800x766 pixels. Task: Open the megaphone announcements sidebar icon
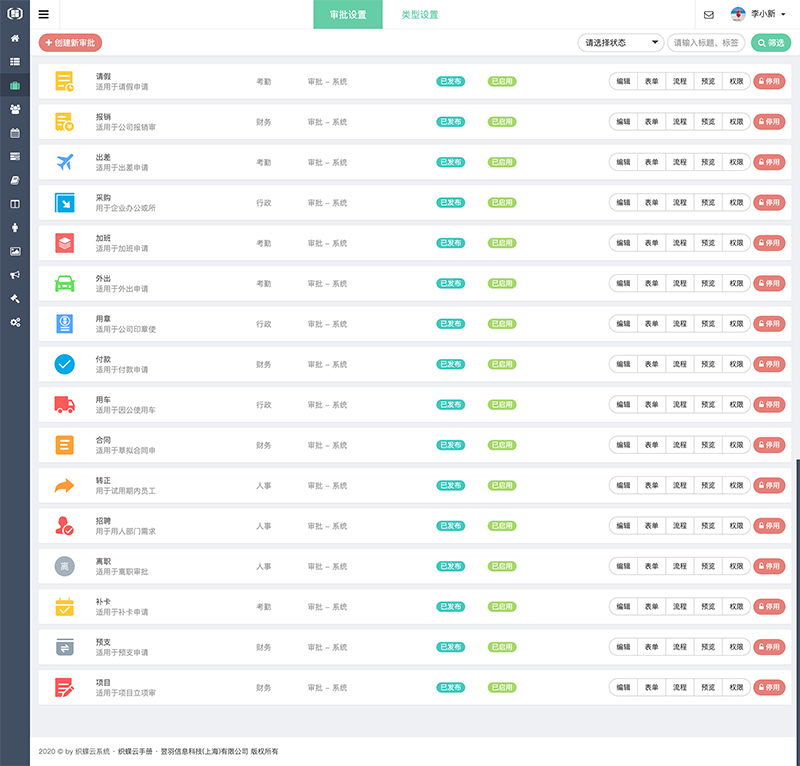point(15,274)
